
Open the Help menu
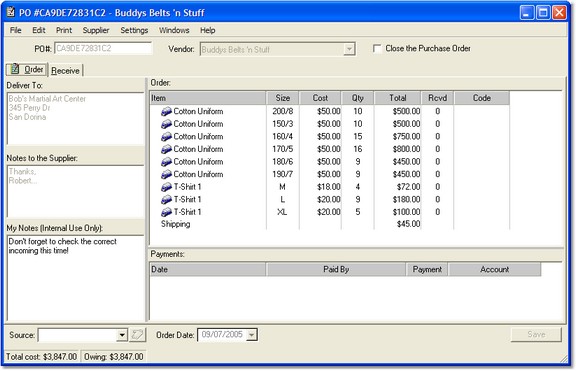(208, 30)
